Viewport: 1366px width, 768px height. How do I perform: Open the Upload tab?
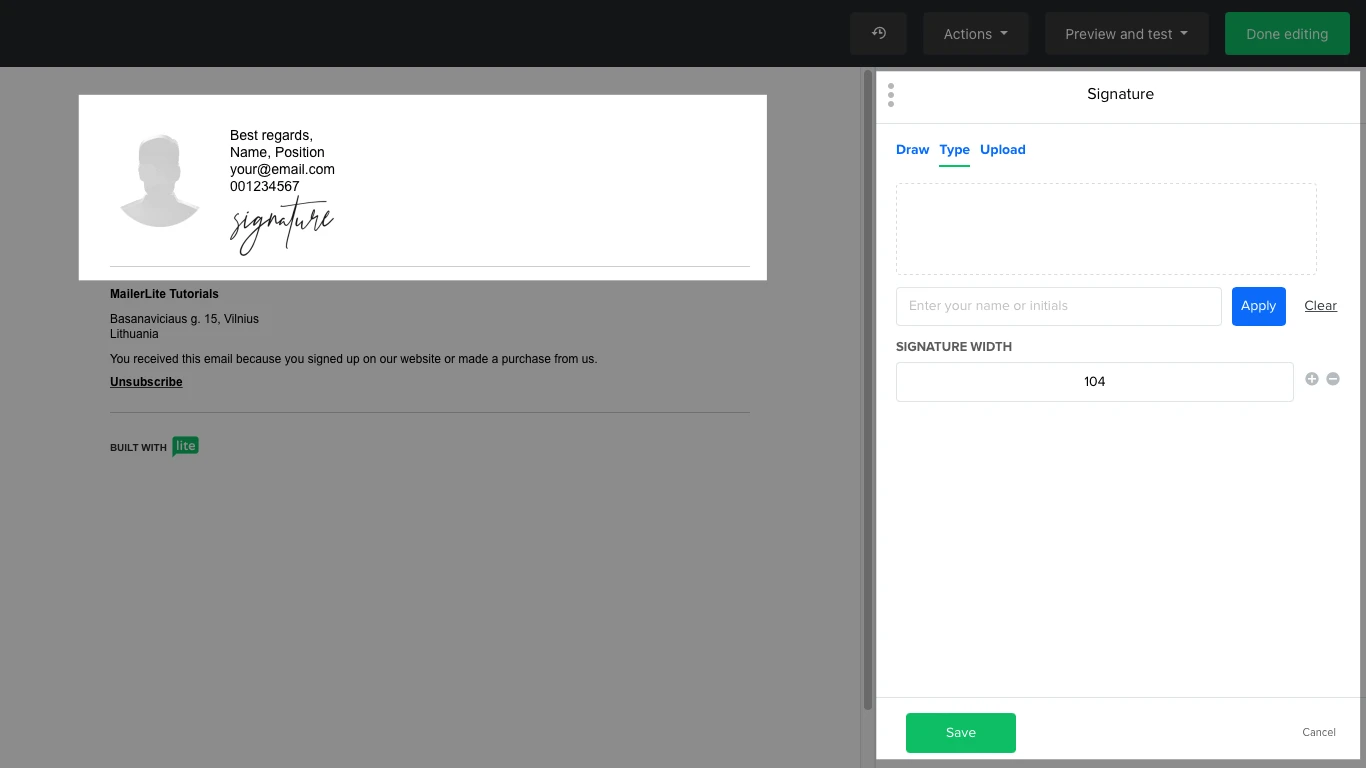(x=1002, y=150)
